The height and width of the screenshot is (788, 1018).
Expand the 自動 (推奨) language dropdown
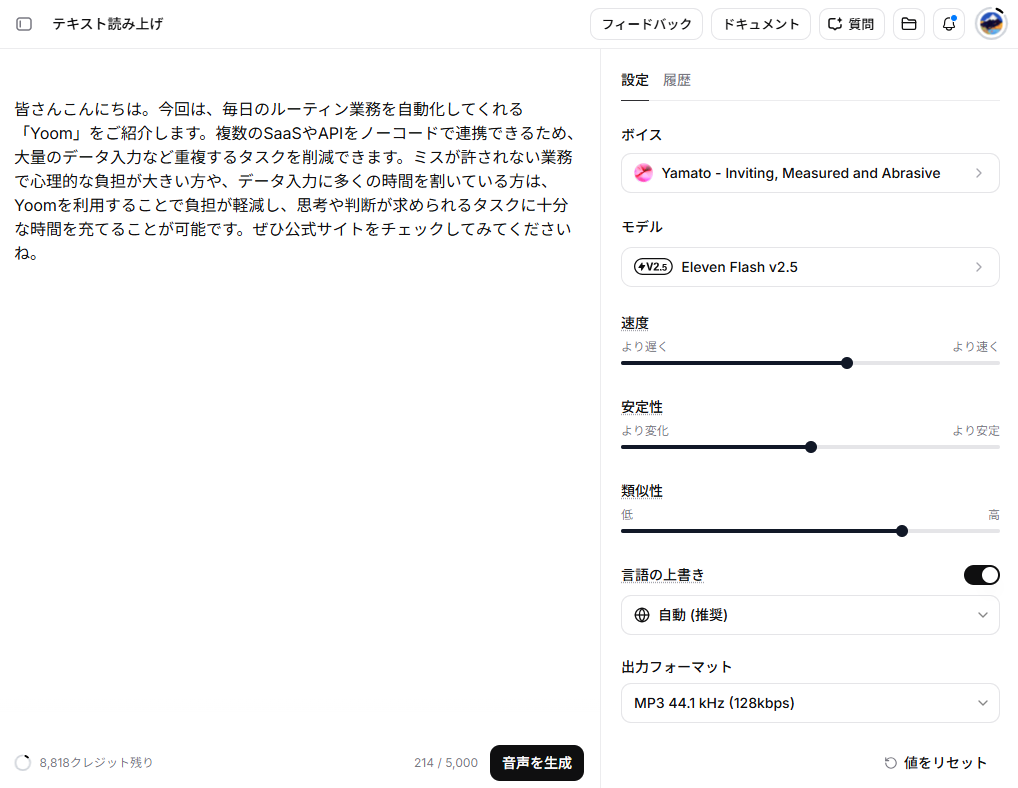coord(810,615)
